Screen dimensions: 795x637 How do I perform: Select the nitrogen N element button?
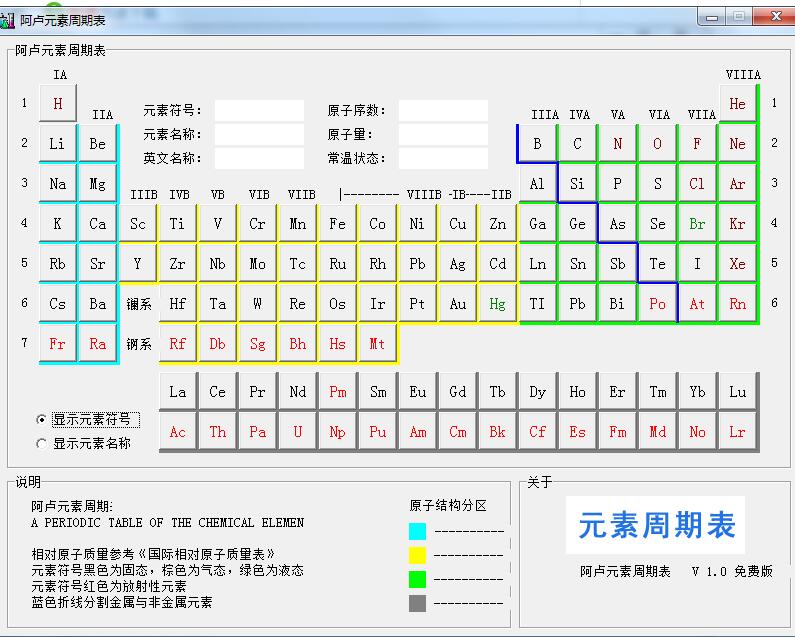click(618, 144)
